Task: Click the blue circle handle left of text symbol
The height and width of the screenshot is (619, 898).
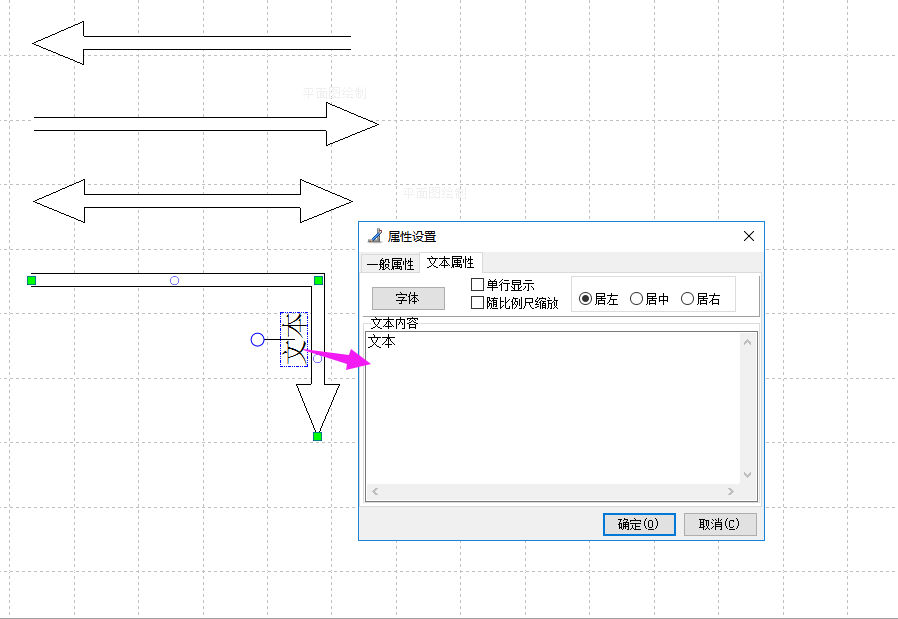Action: pos(257,340)
